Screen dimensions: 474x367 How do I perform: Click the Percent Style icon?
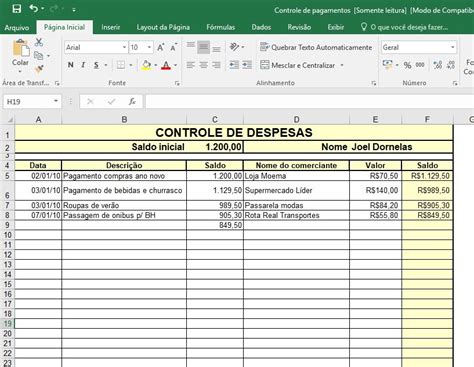407,65
